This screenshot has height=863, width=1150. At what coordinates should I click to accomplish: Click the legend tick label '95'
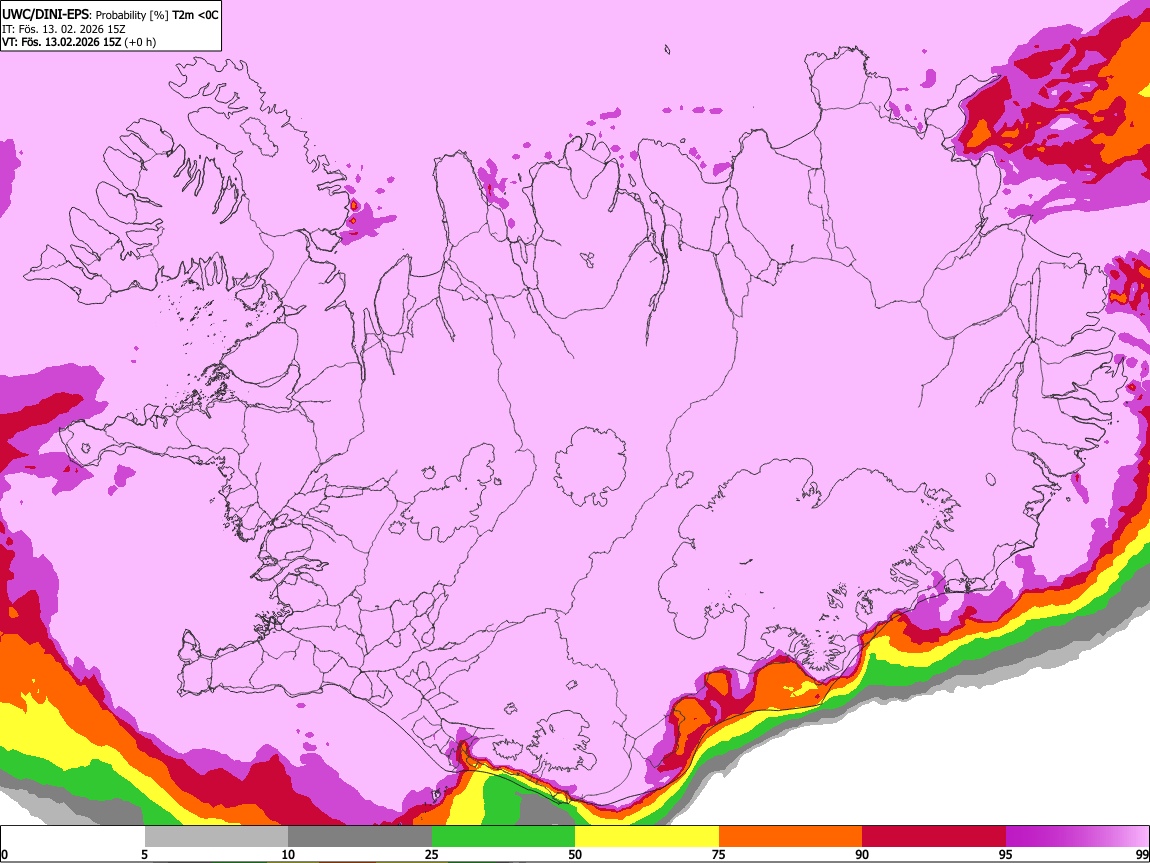pos(1006,854)
